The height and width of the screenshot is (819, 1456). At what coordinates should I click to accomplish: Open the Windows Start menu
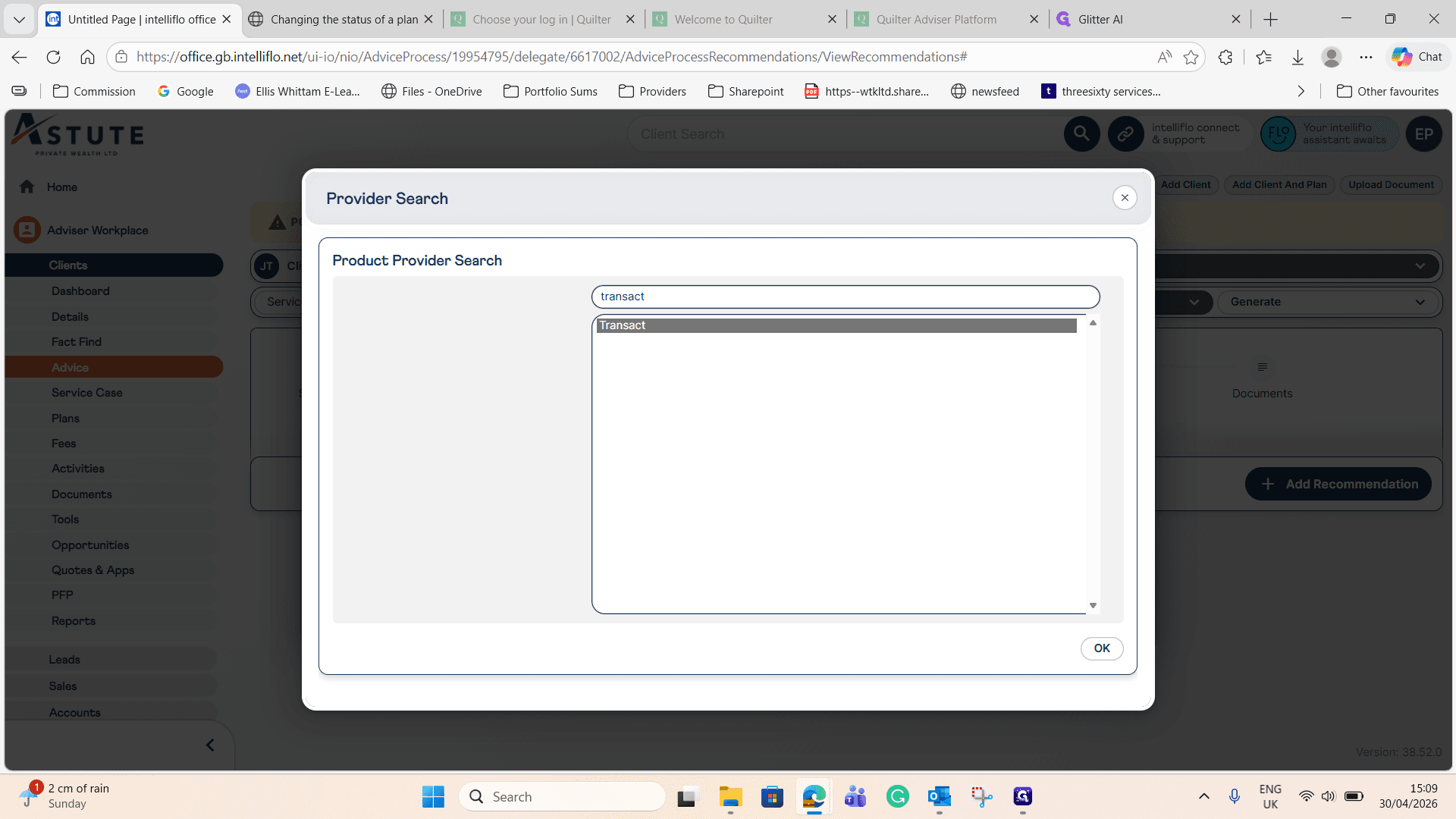click(433, 796)
